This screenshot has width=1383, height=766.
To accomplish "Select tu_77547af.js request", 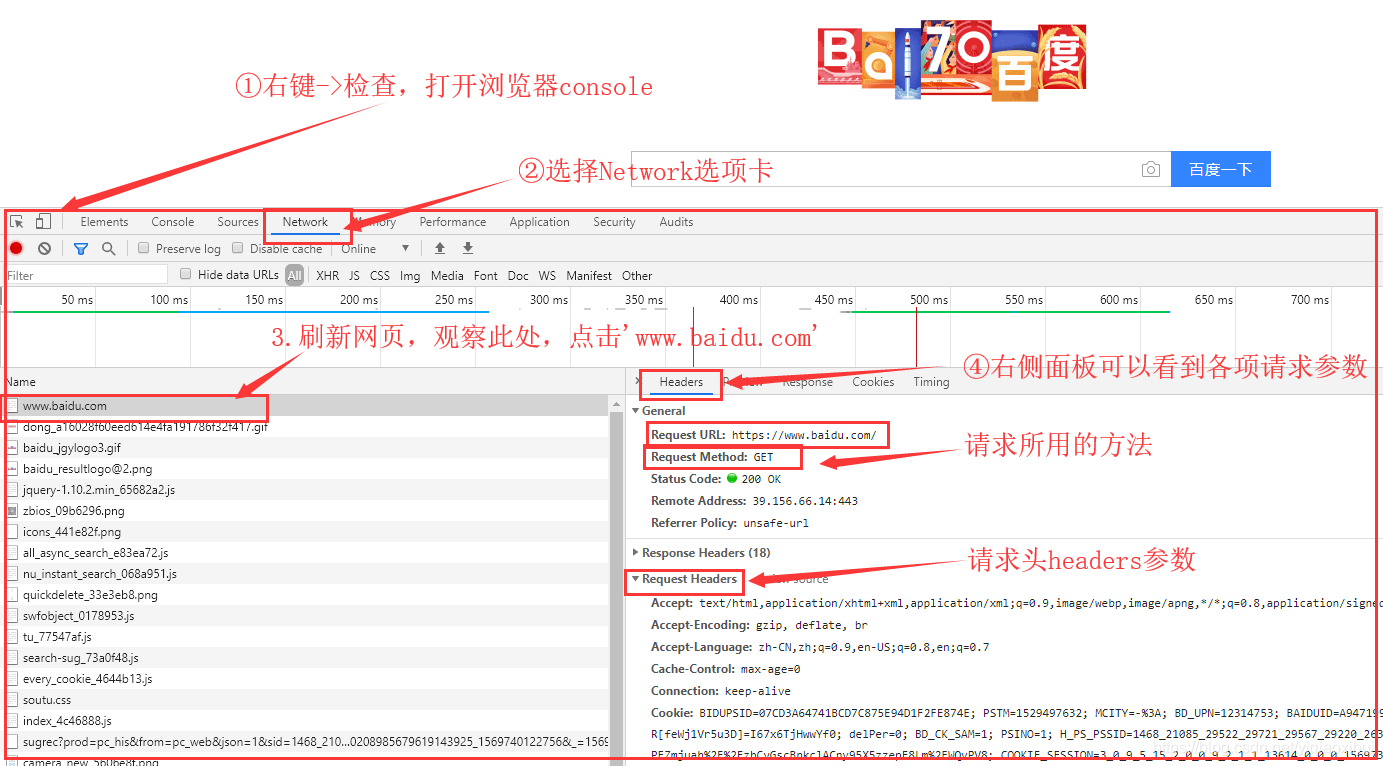I will click(305, 637).
